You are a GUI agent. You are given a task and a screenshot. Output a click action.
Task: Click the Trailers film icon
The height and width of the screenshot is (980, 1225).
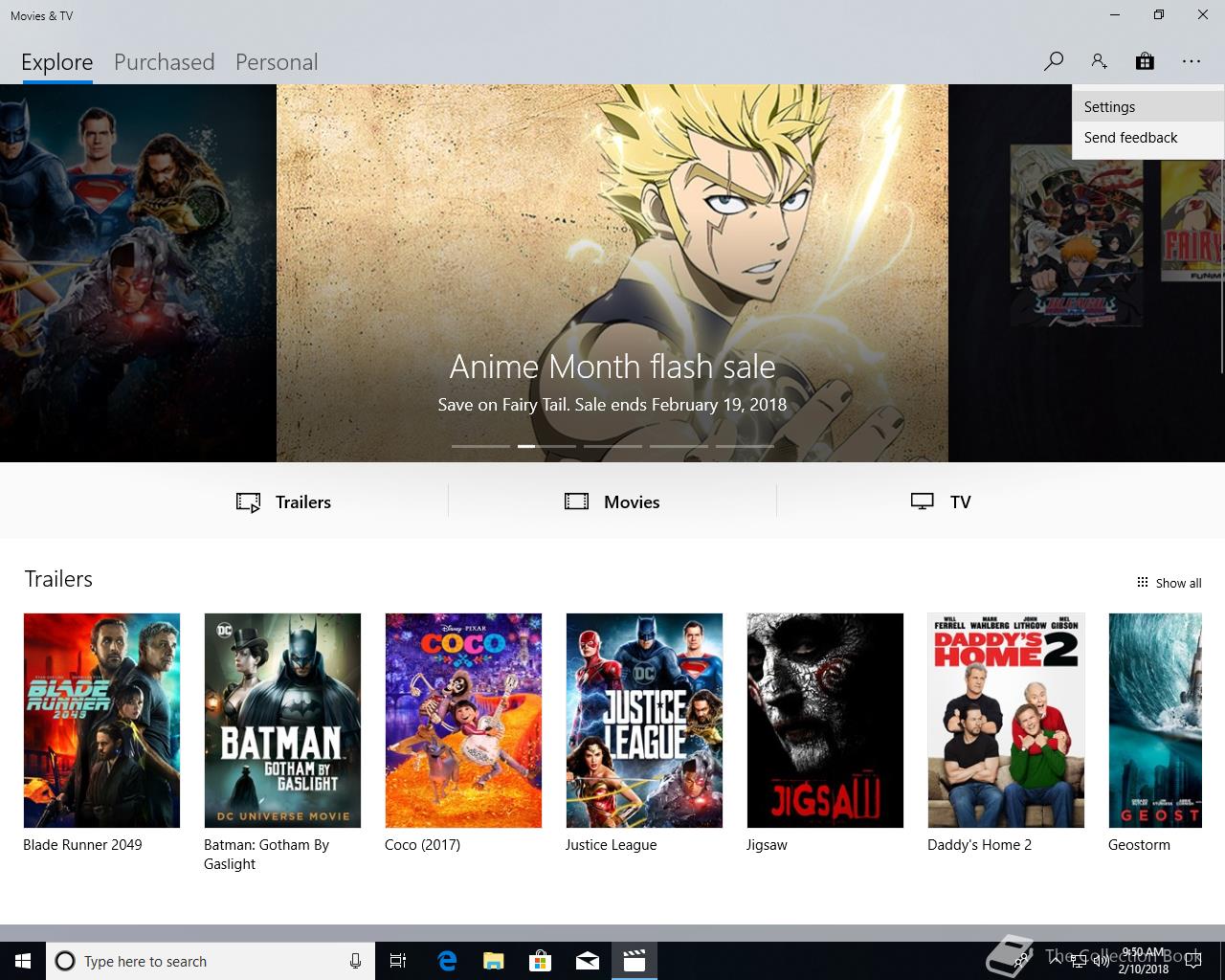point(249,502)
